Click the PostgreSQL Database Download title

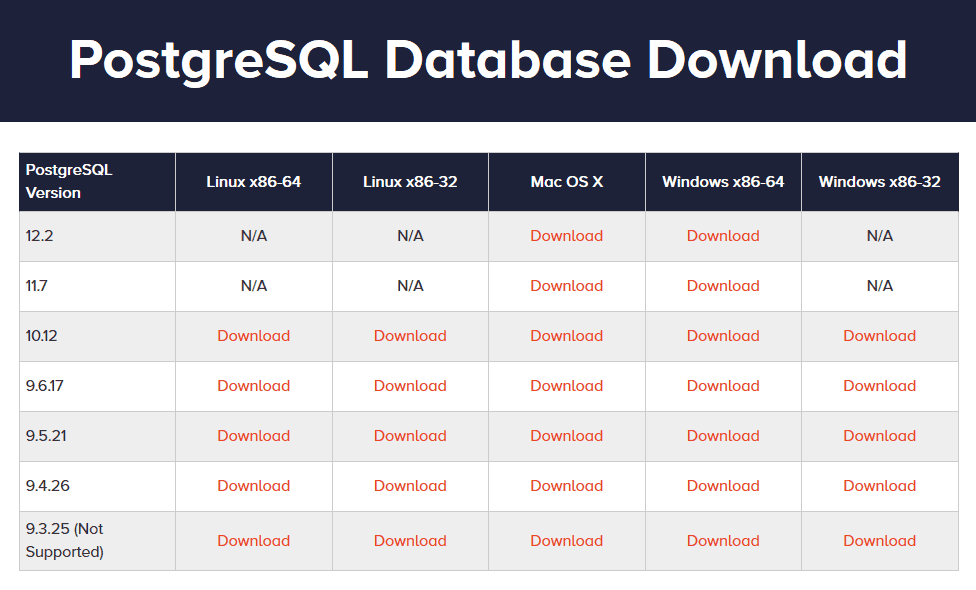coord(487,60)
